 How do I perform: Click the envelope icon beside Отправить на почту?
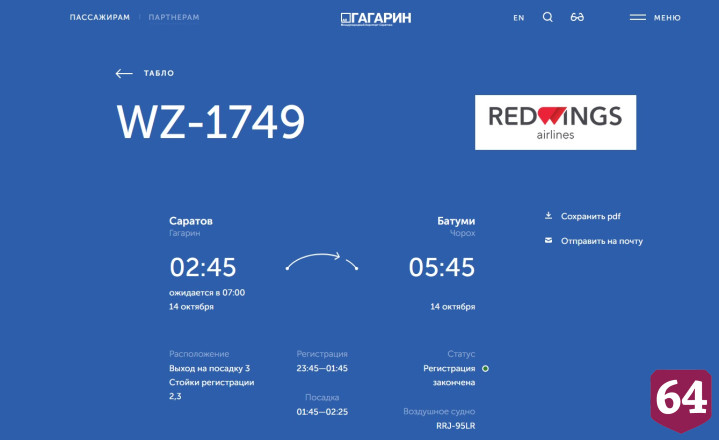tap(548, 240)
